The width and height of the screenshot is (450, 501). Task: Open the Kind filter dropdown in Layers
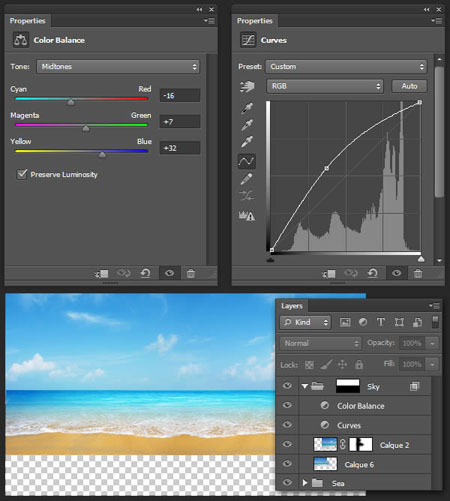click(x=306, y=322)
